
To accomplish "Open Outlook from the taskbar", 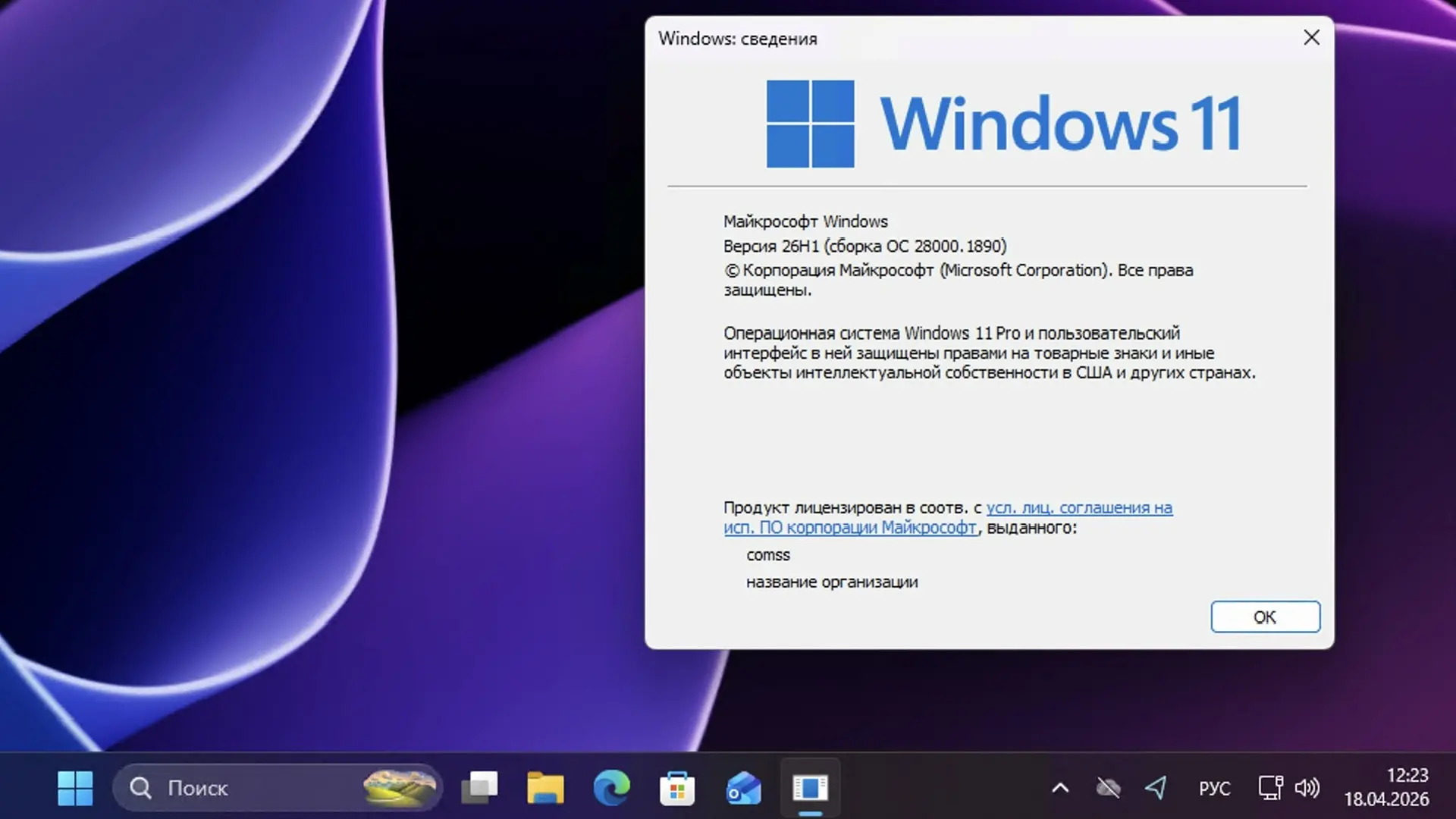I will pyautogui.click(x=744, y=788).
